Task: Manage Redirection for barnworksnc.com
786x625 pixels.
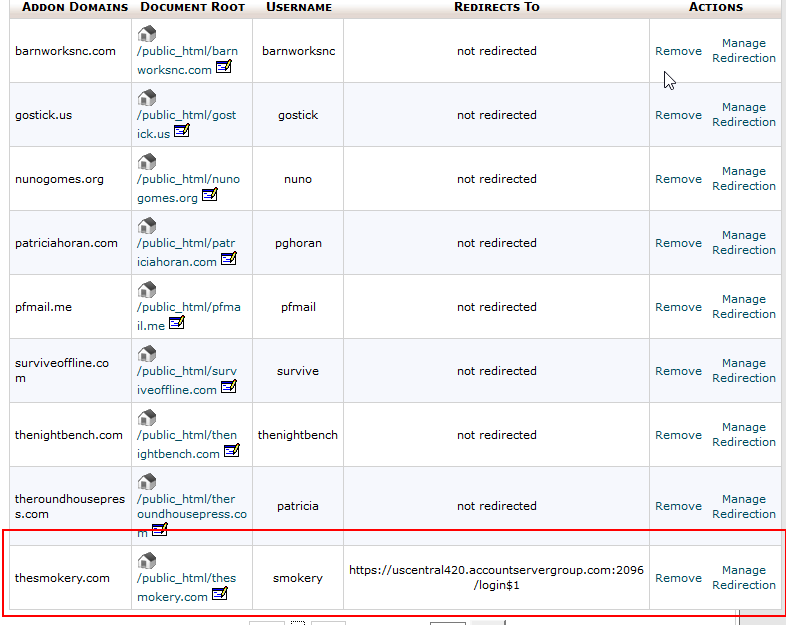Action: pos(744,51)
